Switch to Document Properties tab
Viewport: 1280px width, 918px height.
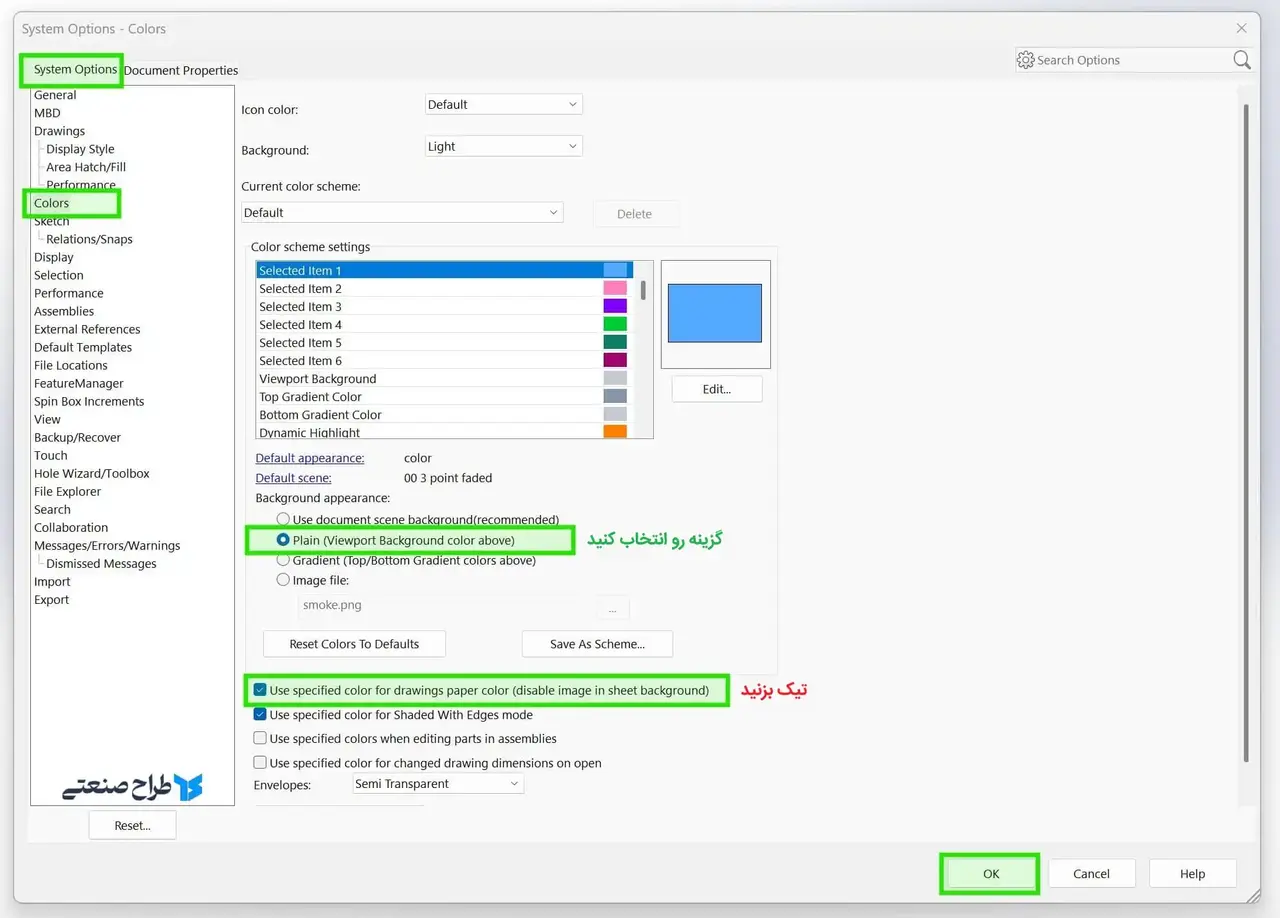point(181,70)
